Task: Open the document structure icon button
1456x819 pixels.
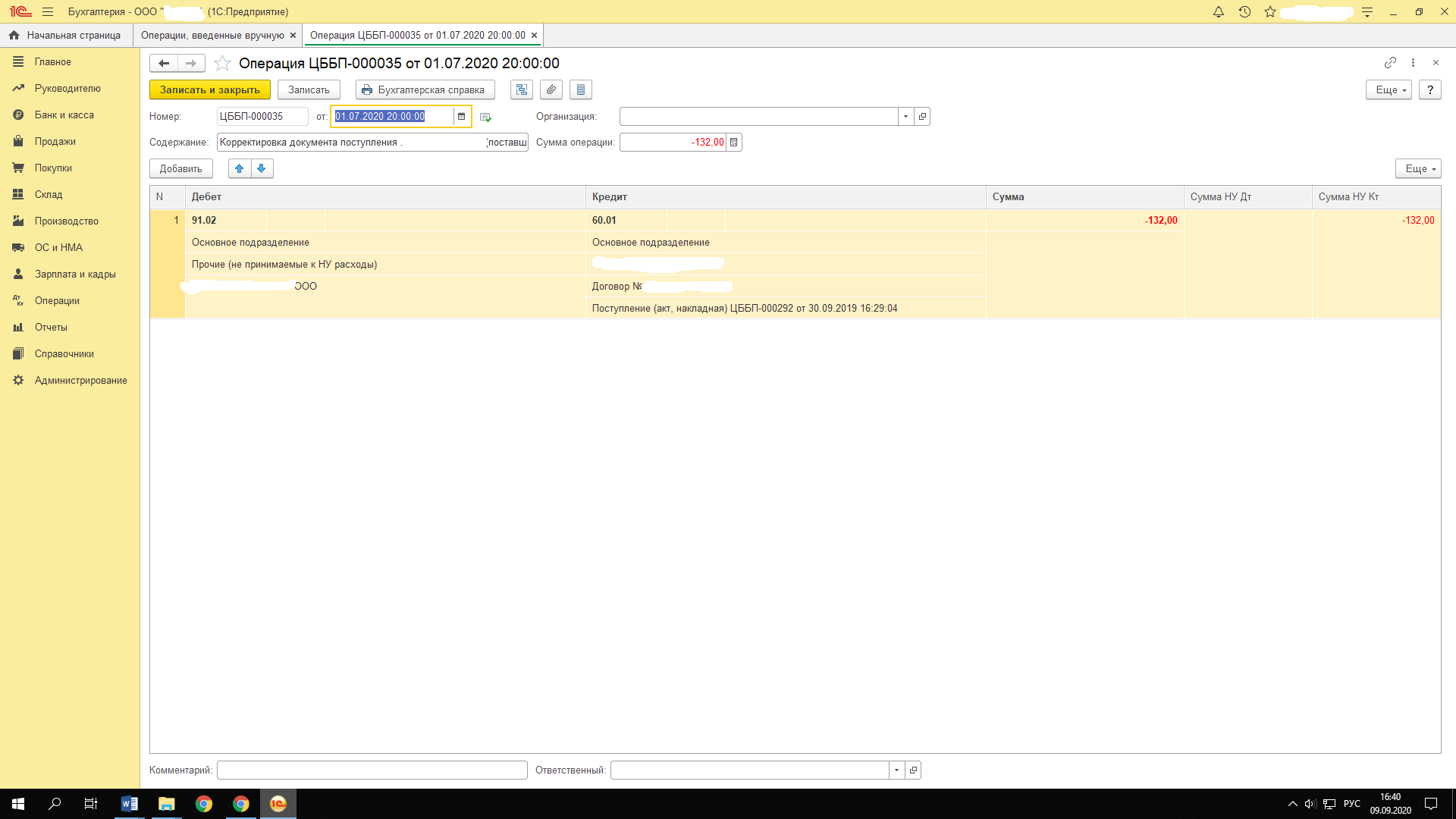Action: pos(522,89)
